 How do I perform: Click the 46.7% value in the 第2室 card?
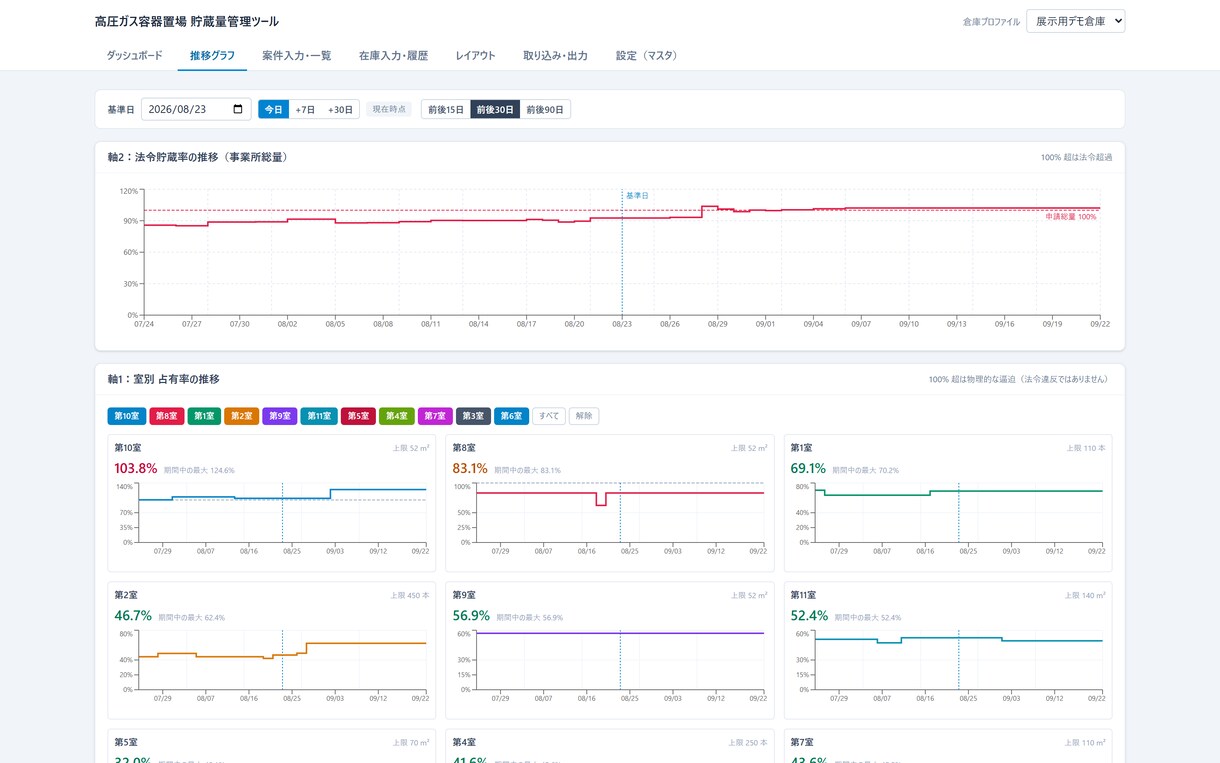(133, 616)
